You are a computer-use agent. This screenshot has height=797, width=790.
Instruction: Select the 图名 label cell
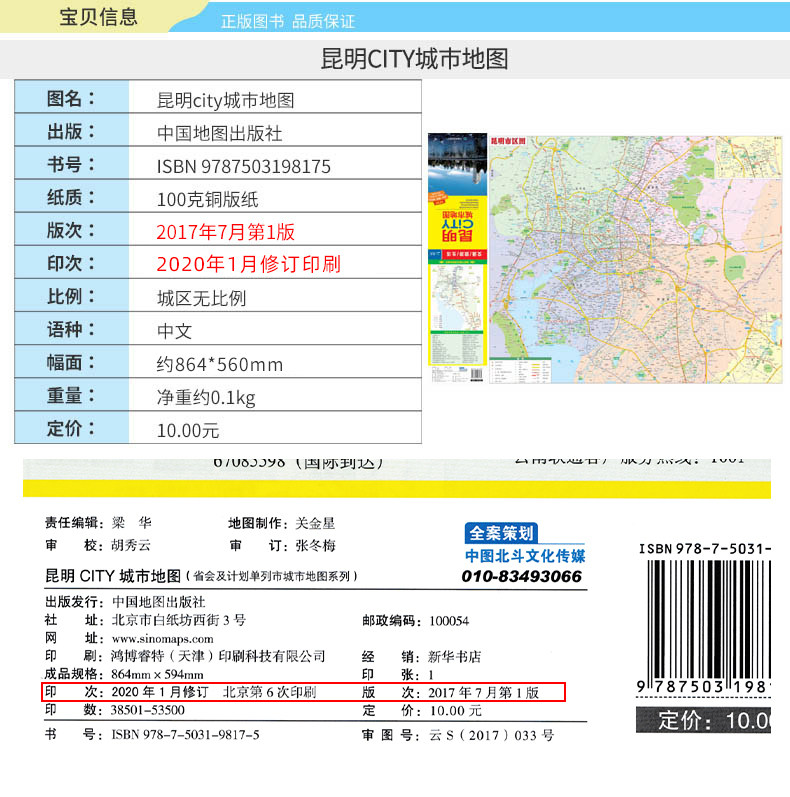72,98
